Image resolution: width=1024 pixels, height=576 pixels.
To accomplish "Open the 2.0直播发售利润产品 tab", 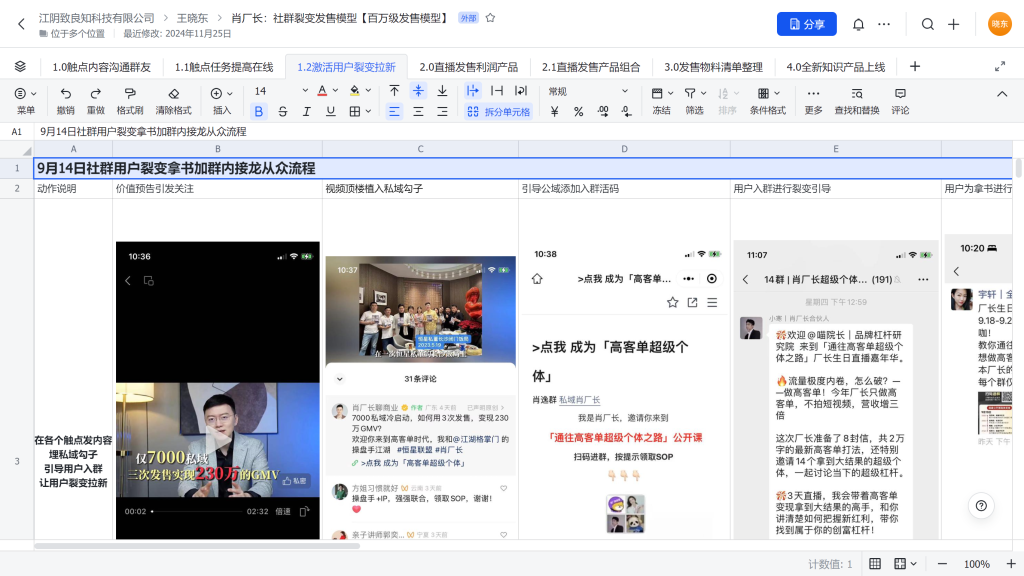I will point(468,67).
